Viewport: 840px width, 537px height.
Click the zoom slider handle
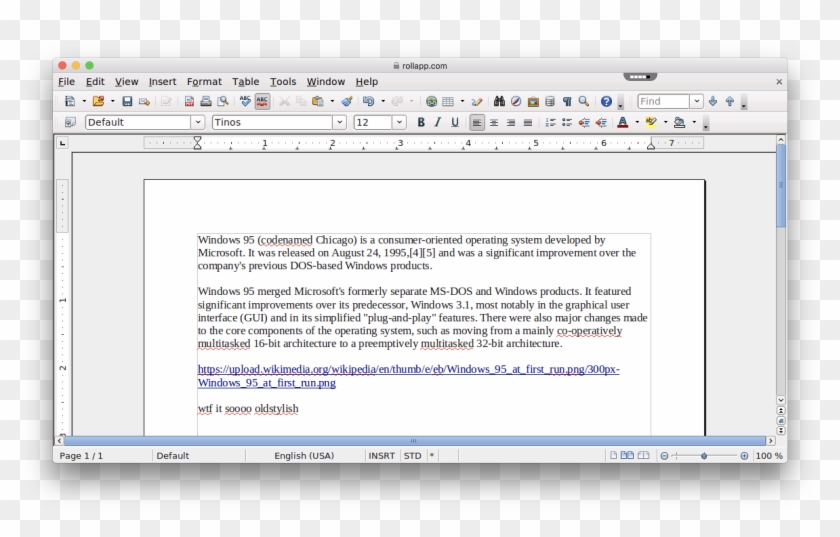tap(704, 456)
